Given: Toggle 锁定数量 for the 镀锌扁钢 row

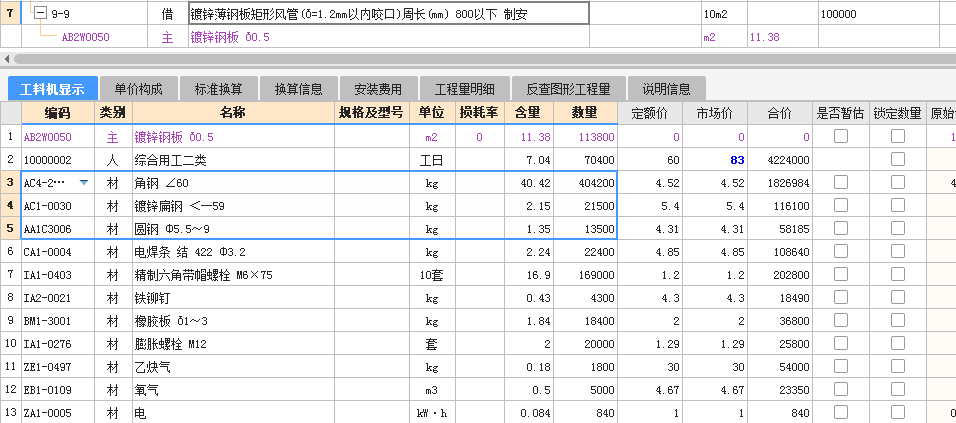Looking at the screenshot, I should tap(897, 205).
